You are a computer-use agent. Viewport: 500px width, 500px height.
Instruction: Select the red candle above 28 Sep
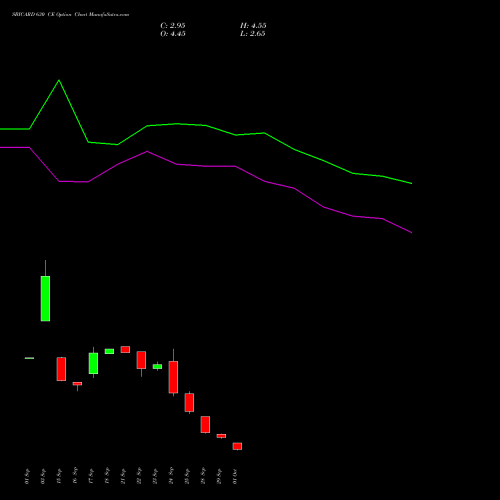(x=205, y=424)
